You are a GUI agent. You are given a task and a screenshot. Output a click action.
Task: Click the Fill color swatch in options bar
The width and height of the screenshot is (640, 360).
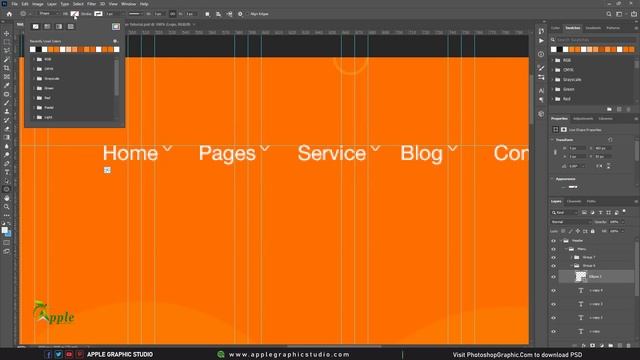tap(75, 14)
